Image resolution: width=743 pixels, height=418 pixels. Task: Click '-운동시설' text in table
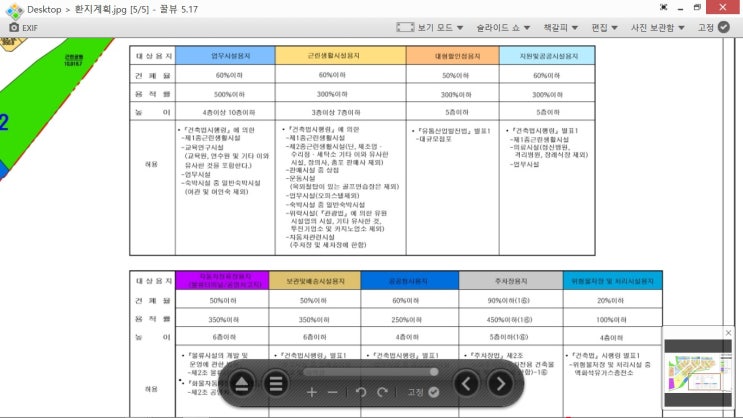(300, 179)
